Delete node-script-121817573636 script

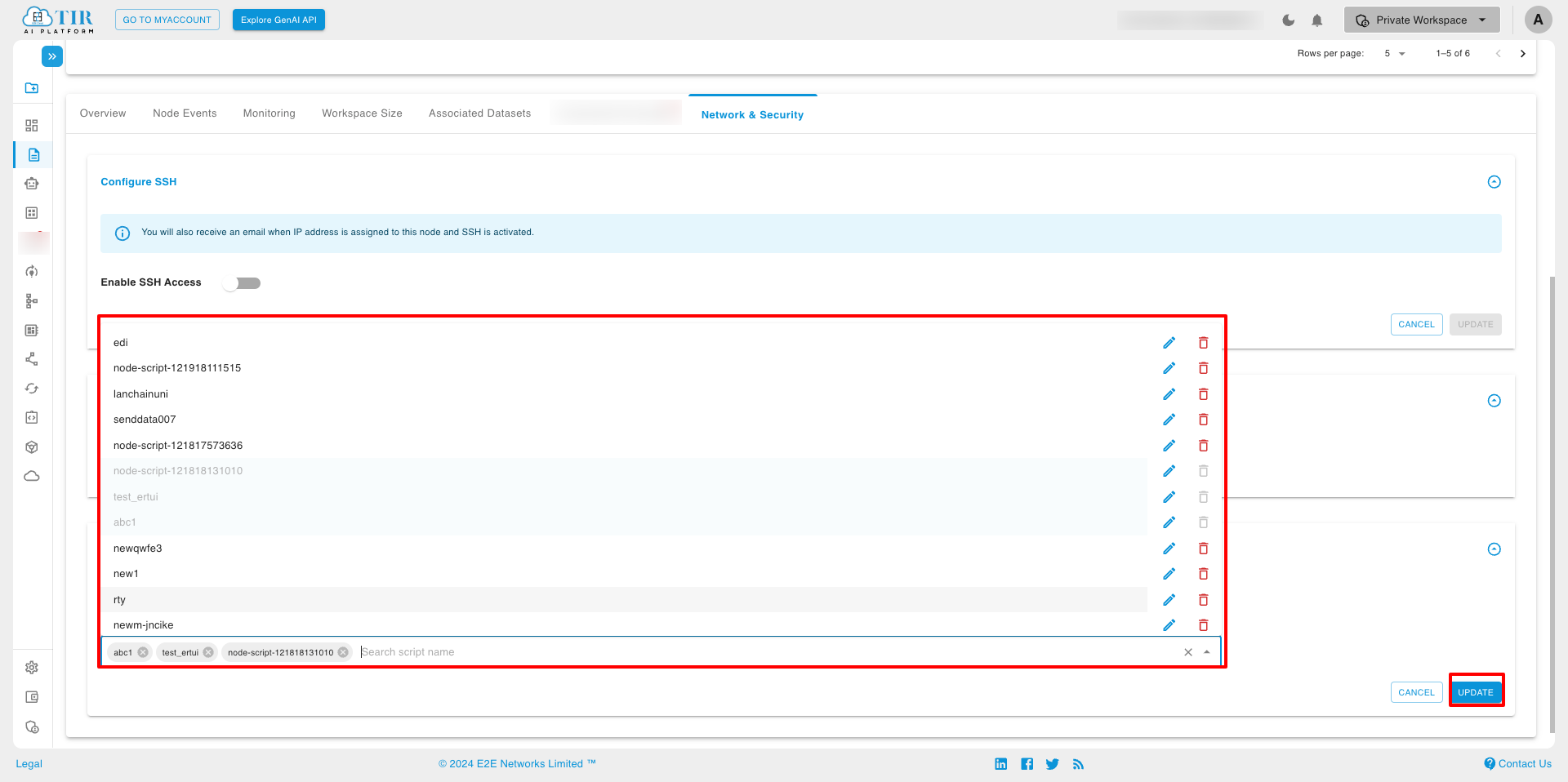pos(1203,446)
